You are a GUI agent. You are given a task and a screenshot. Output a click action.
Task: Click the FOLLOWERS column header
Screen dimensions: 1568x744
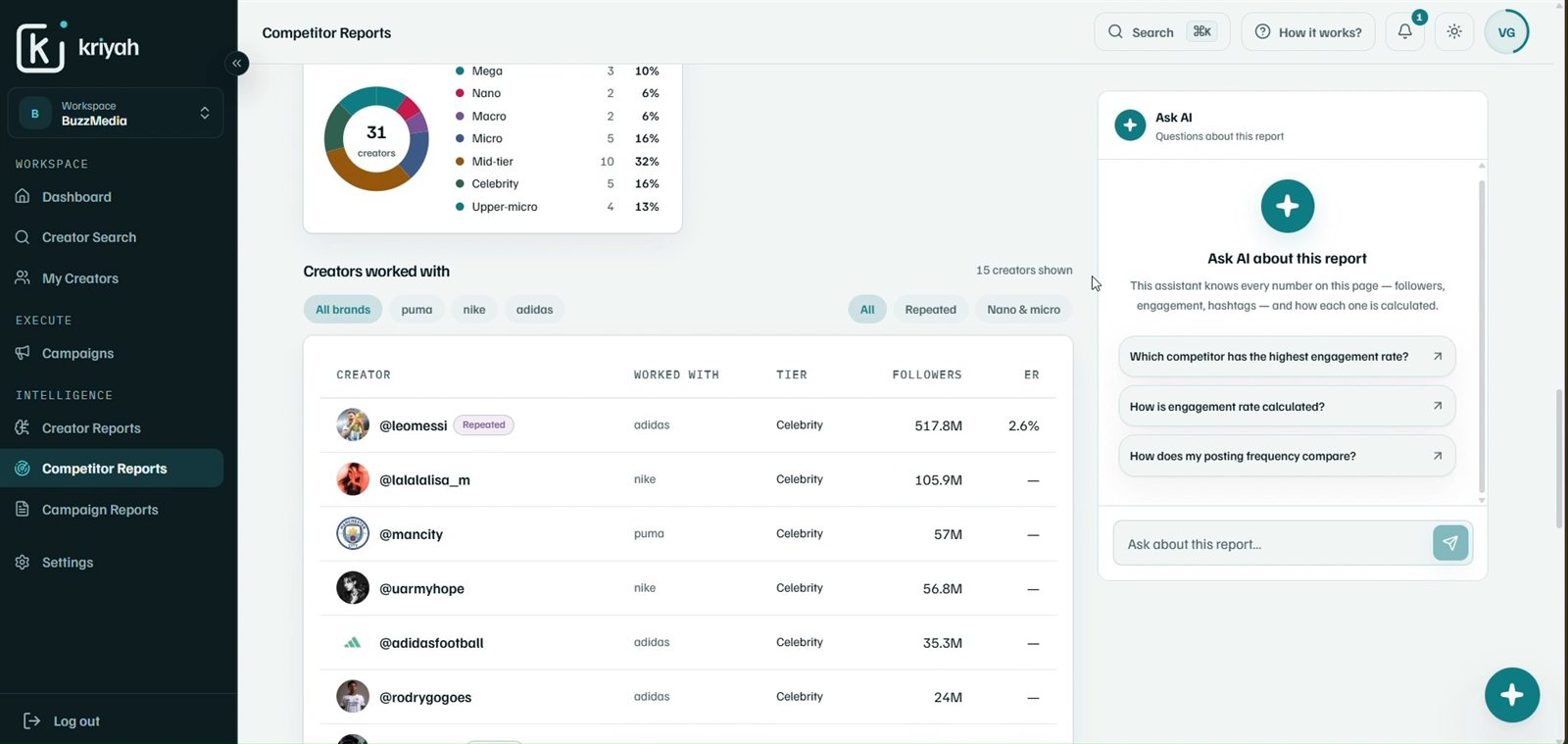coord(927,375)
